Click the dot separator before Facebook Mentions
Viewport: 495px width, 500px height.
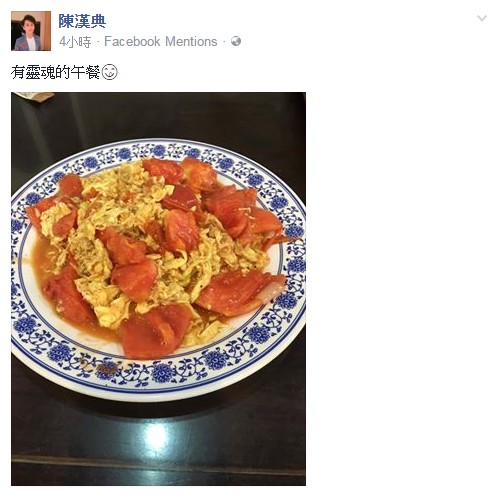click(x=98, y=42)
